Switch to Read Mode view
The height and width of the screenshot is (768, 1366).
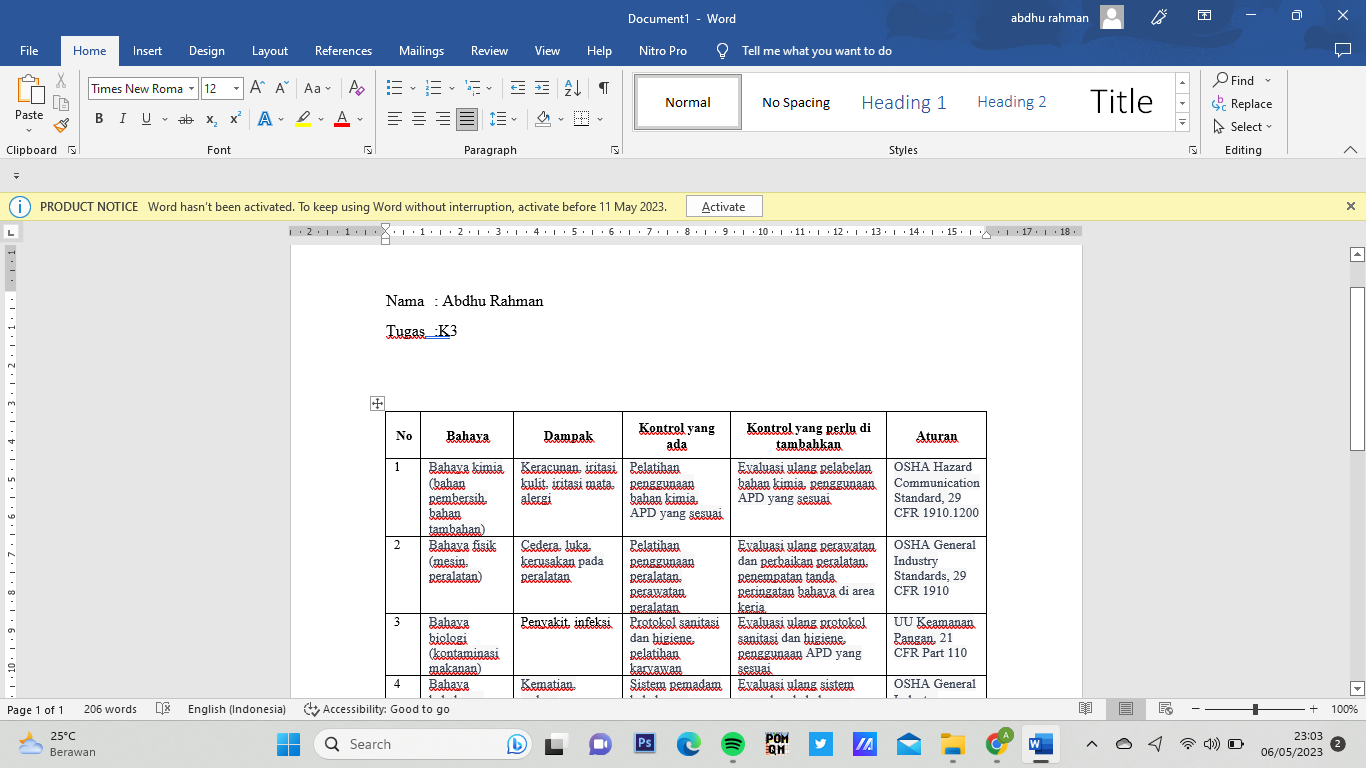[x=1085, y=709]
